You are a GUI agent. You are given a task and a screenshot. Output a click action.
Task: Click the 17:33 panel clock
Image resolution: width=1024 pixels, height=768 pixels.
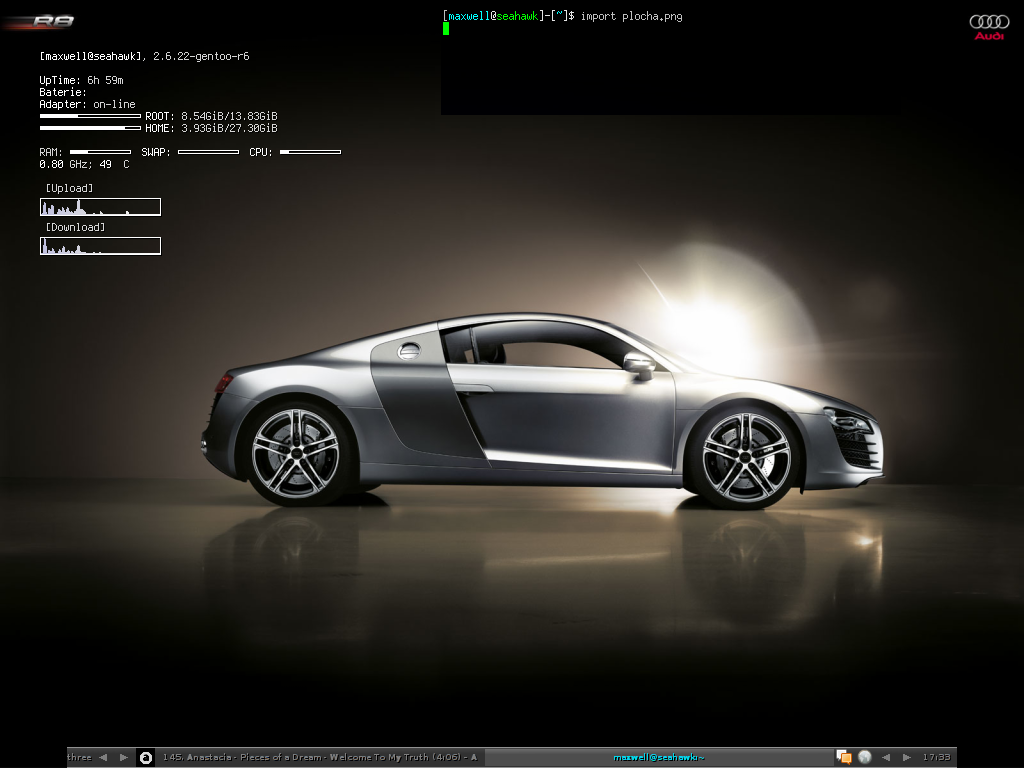937,757
